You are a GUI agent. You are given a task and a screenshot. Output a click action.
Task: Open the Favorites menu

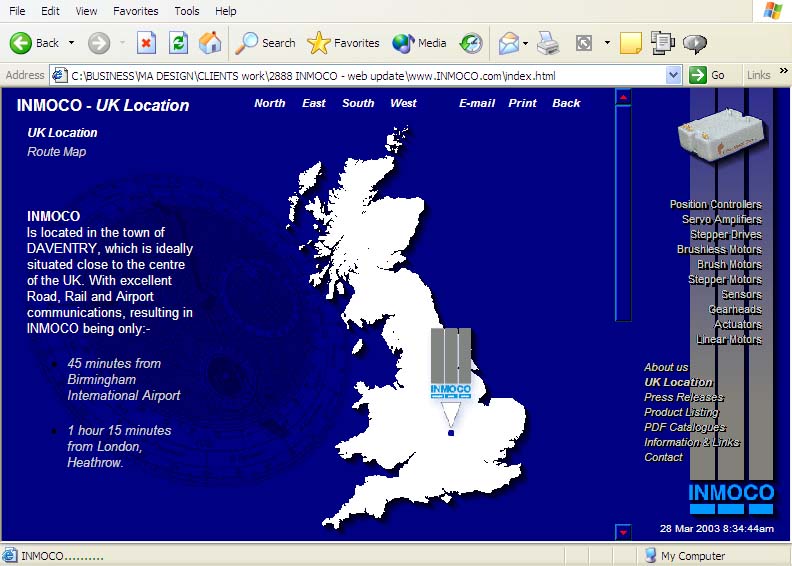click(x=135, y=11)
